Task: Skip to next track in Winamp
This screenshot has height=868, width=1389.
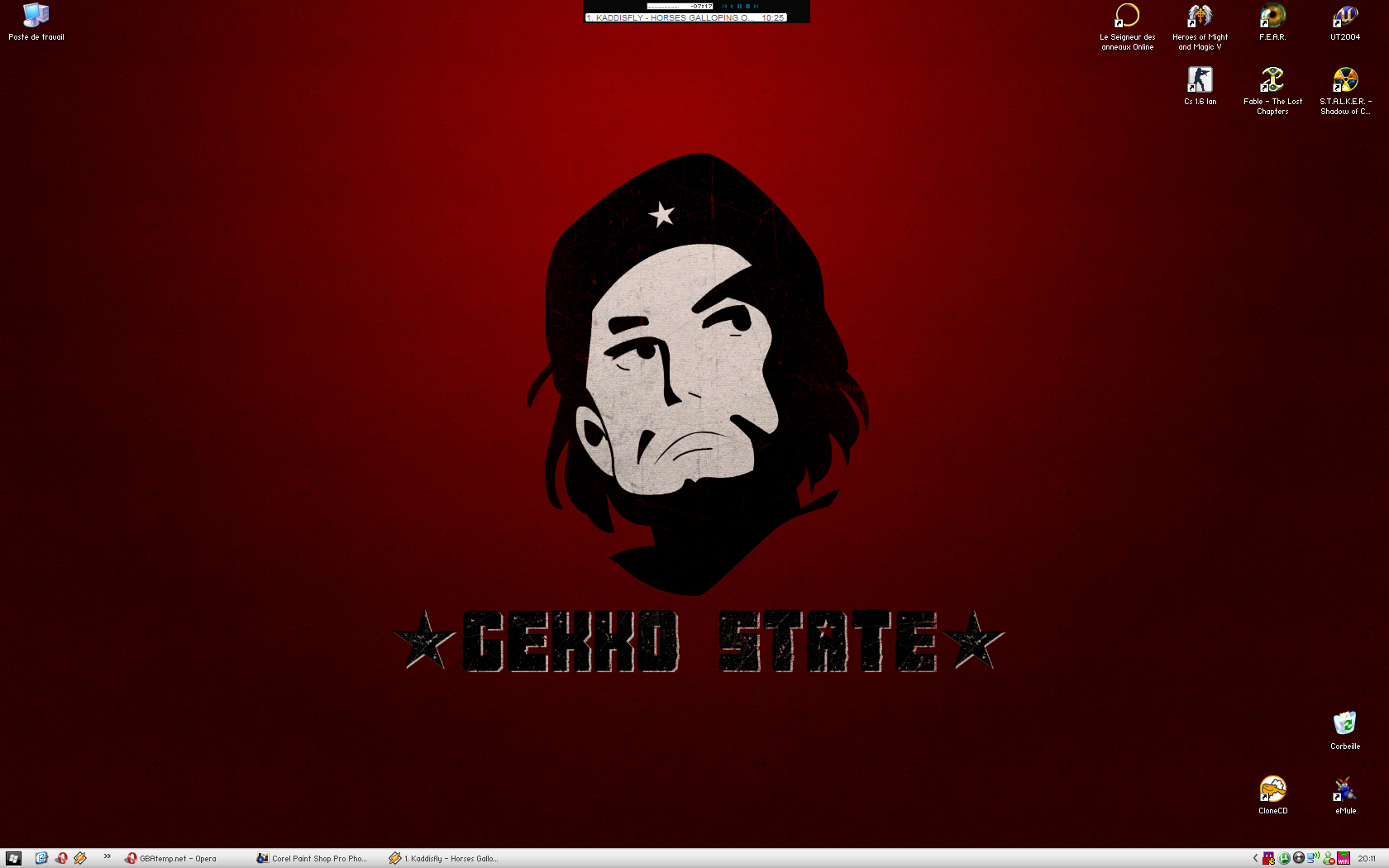Action: pos(756,6)
